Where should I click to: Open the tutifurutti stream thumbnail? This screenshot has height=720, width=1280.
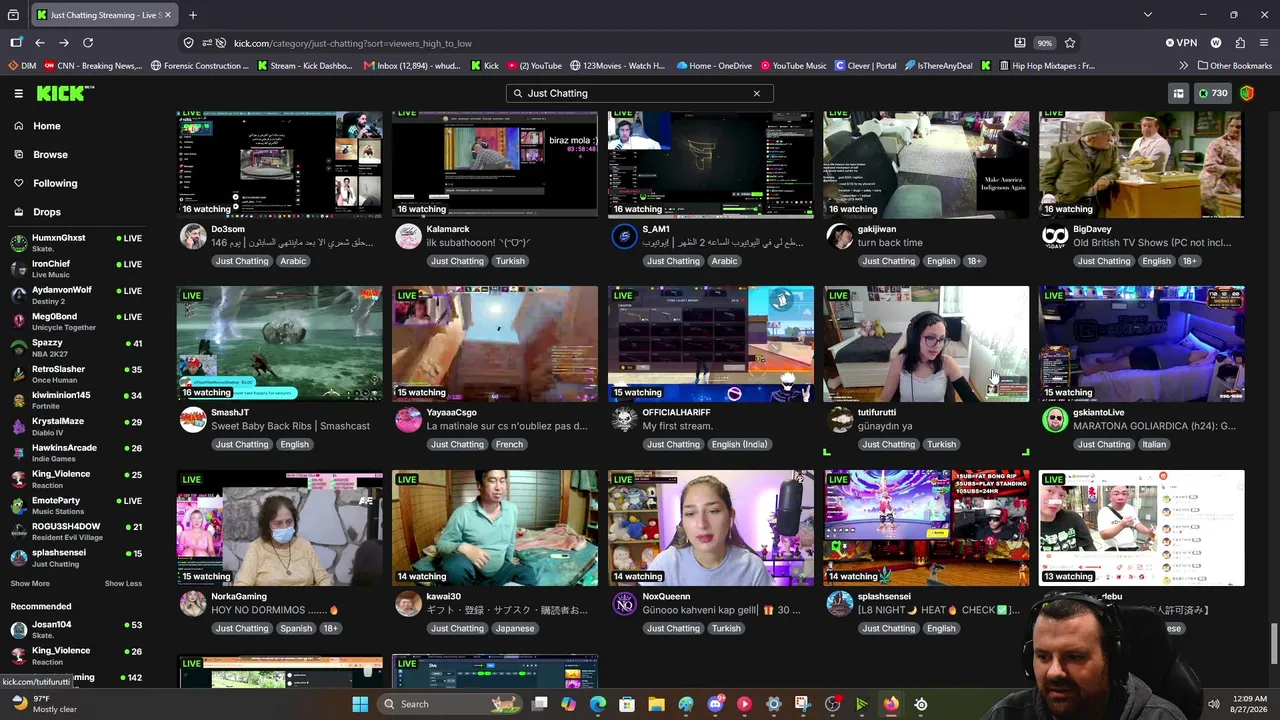click(x=926, y=344)
